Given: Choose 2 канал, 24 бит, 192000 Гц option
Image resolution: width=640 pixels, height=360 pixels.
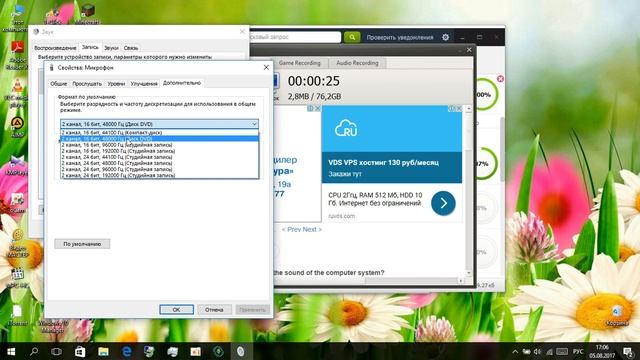Looking at the screenshot, I should 160,175.
